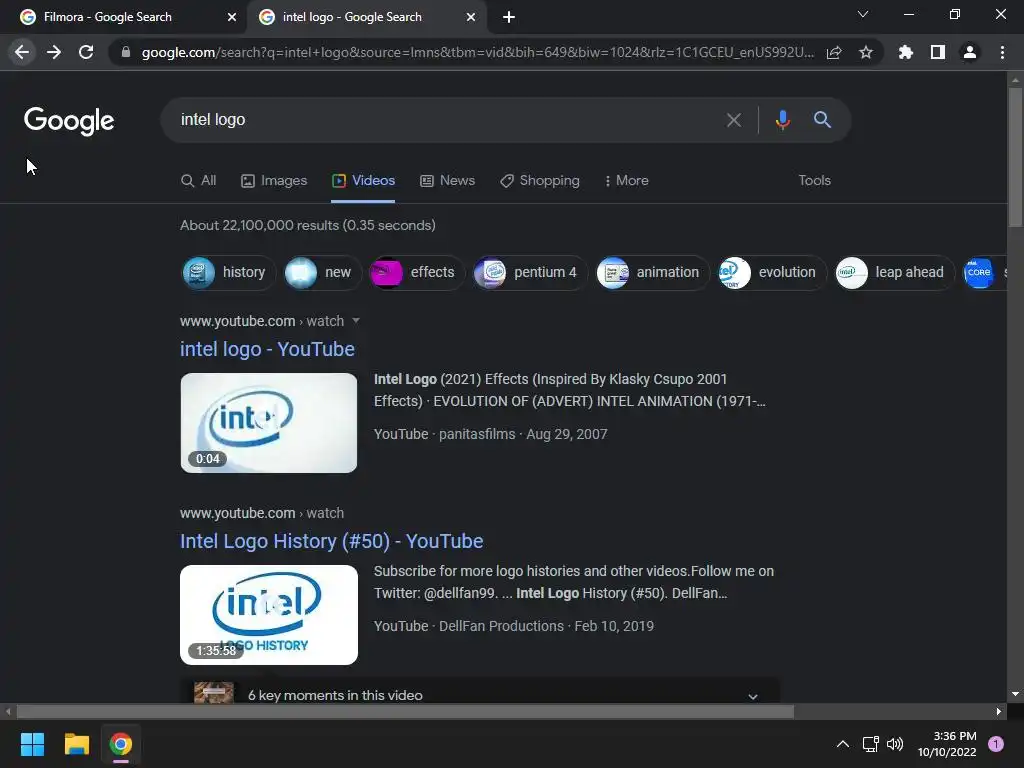Select the effects suggestion chip
Image resolution: width=1024 pixels, height=768 pixels.
(x=417, y=272)
